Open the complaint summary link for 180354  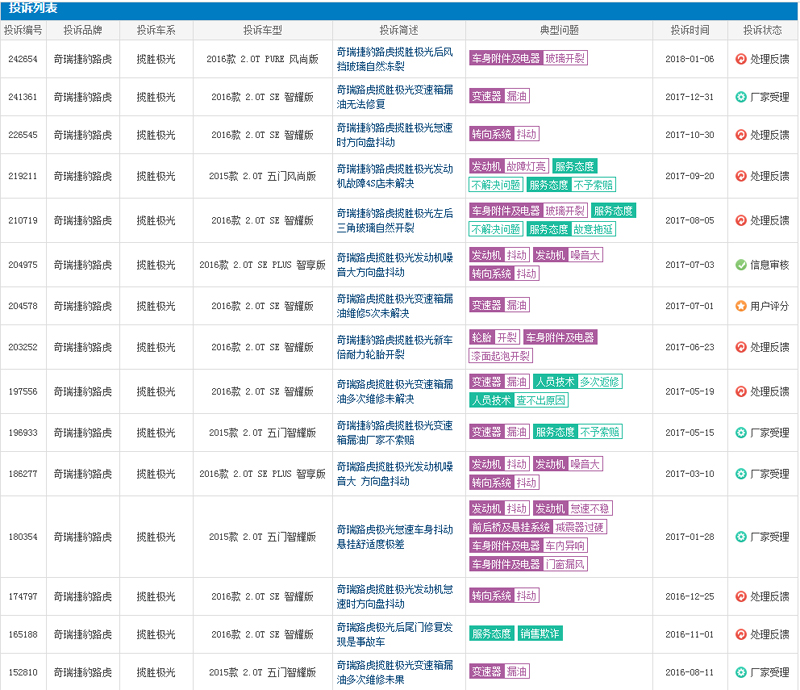[394, 537]
